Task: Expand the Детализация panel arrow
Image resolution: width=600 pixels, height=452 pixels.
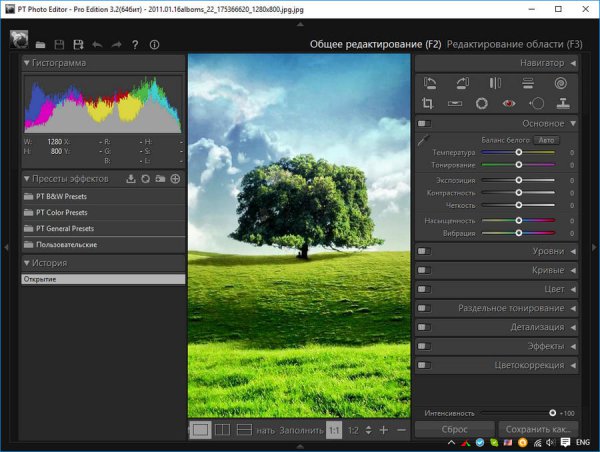Action: pos(573,327)
